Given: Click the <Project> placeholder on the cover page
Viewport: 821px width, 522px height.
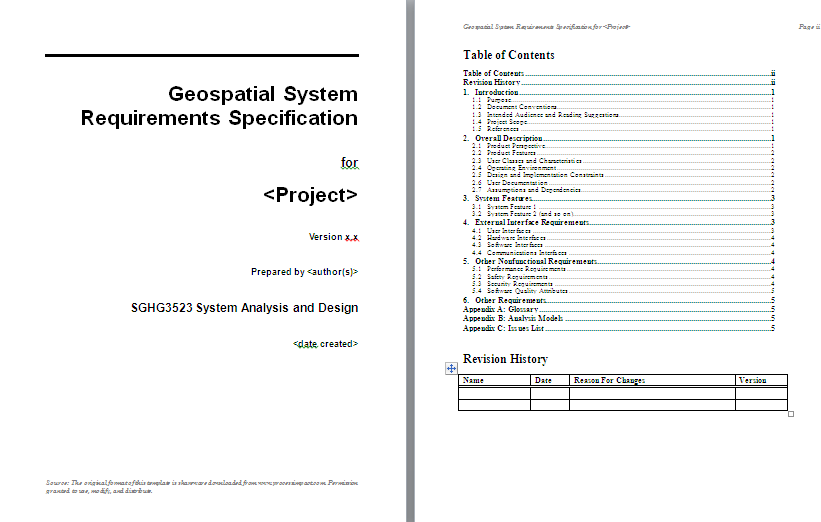Looking at the screenshot, I should point(310,194).
